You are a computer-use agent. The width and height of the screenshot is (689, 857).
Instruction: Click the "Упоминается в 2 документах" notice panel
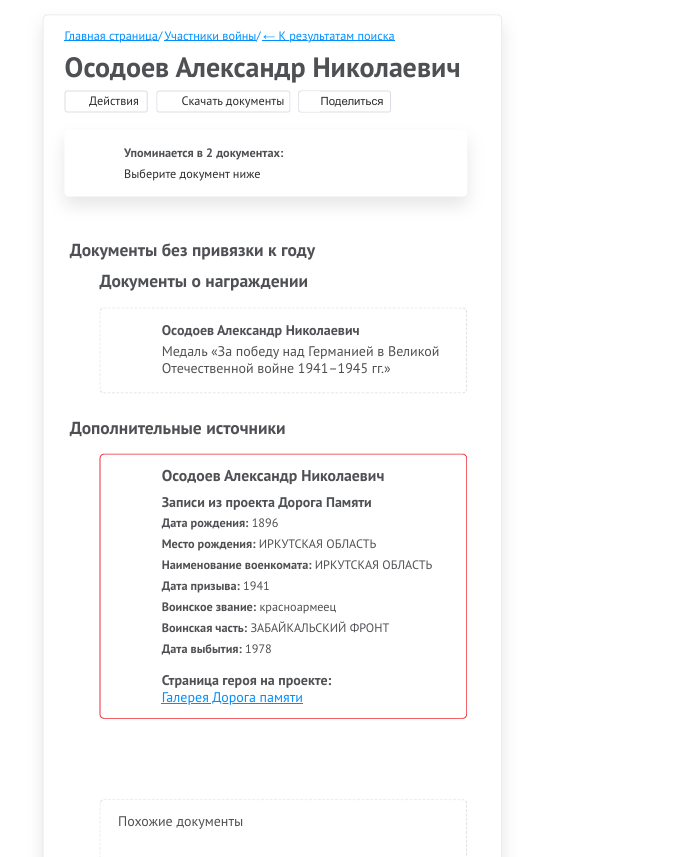coord(265,162)
